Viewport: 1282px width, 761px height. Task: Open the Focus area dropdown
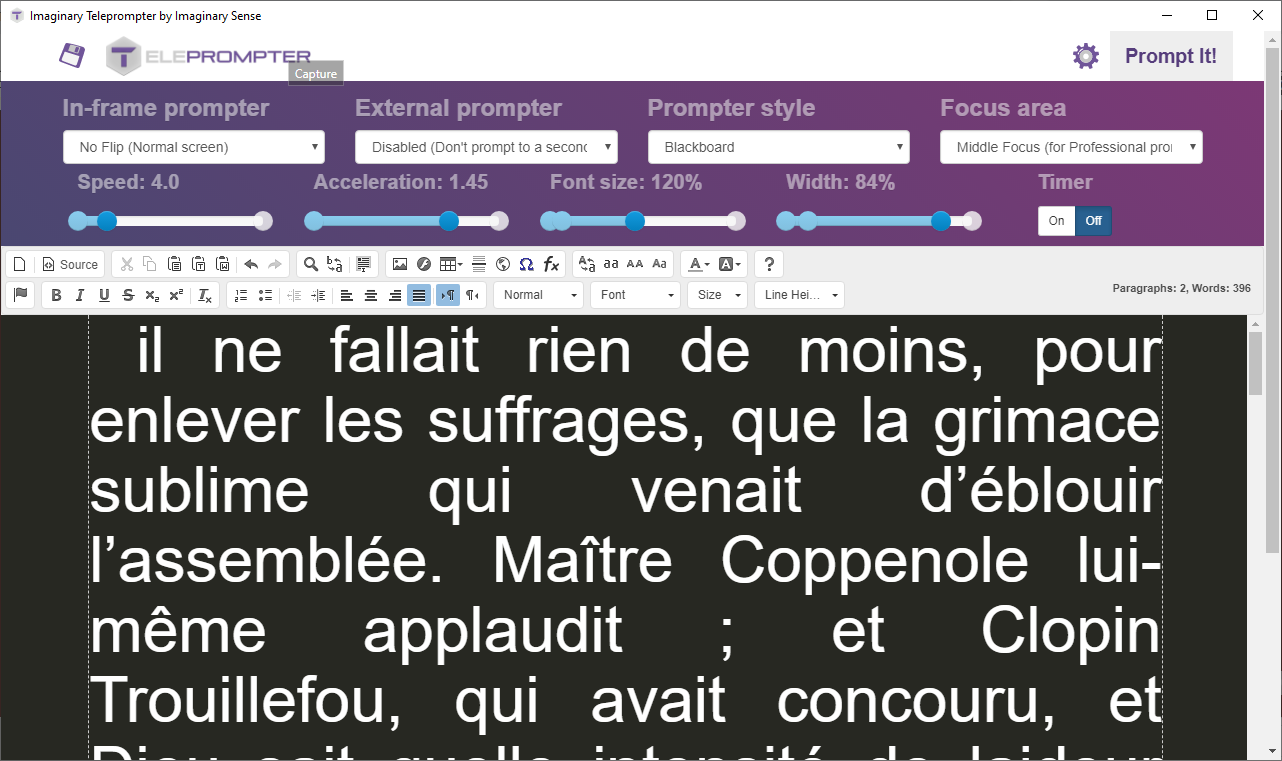(1071, 147)
